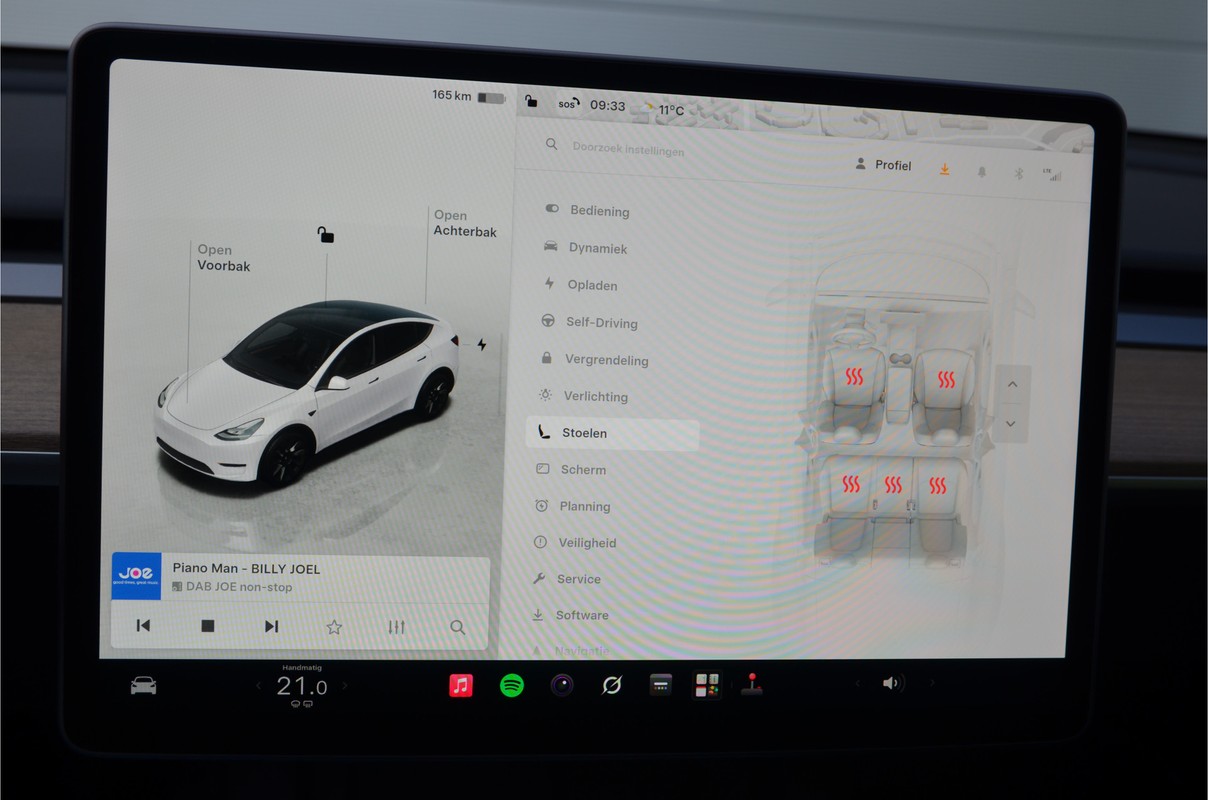Skip to next track
The width and height of the screenshot is (1208, 800).
271,626
